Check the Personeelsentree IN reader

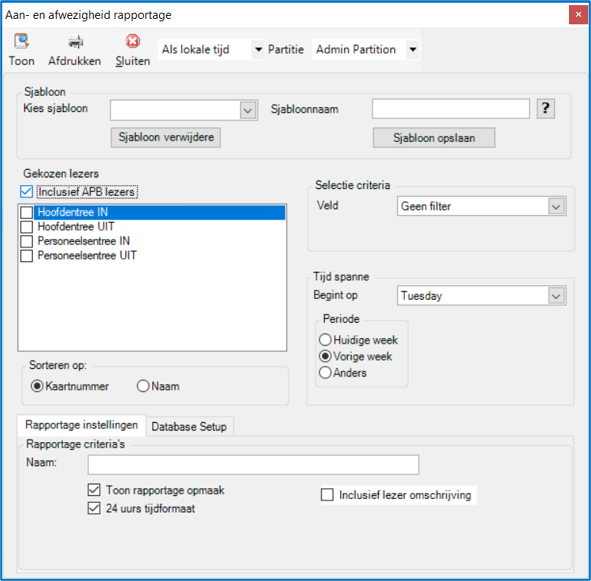point(26,241)
